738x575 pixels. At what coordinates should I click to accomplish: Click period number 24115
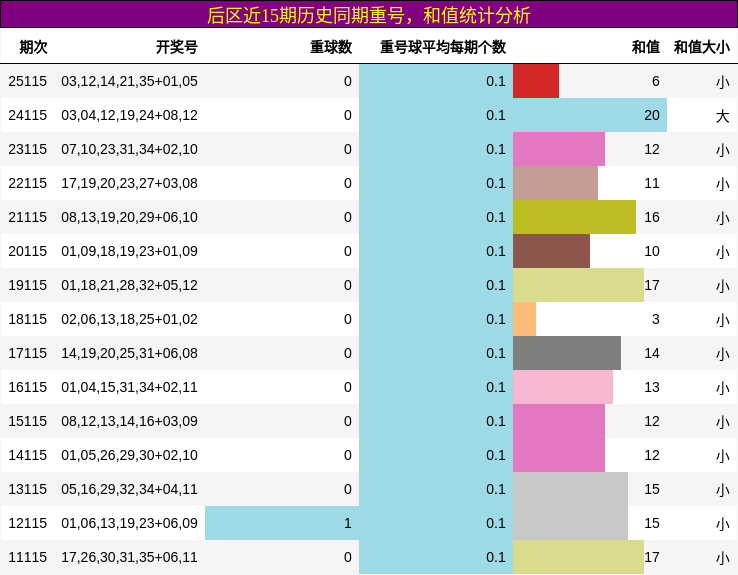coord(28,115)
